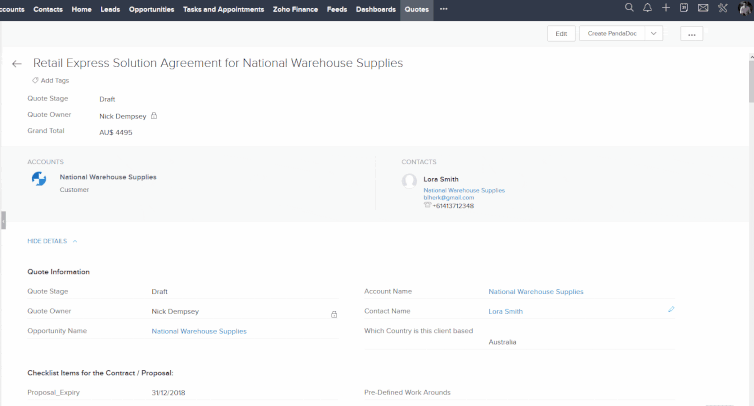Image resolution: width=754 pixels, height=406 pixels.
Task: Click National Warehouse Supplies account card name
Action: coord(108,177)
